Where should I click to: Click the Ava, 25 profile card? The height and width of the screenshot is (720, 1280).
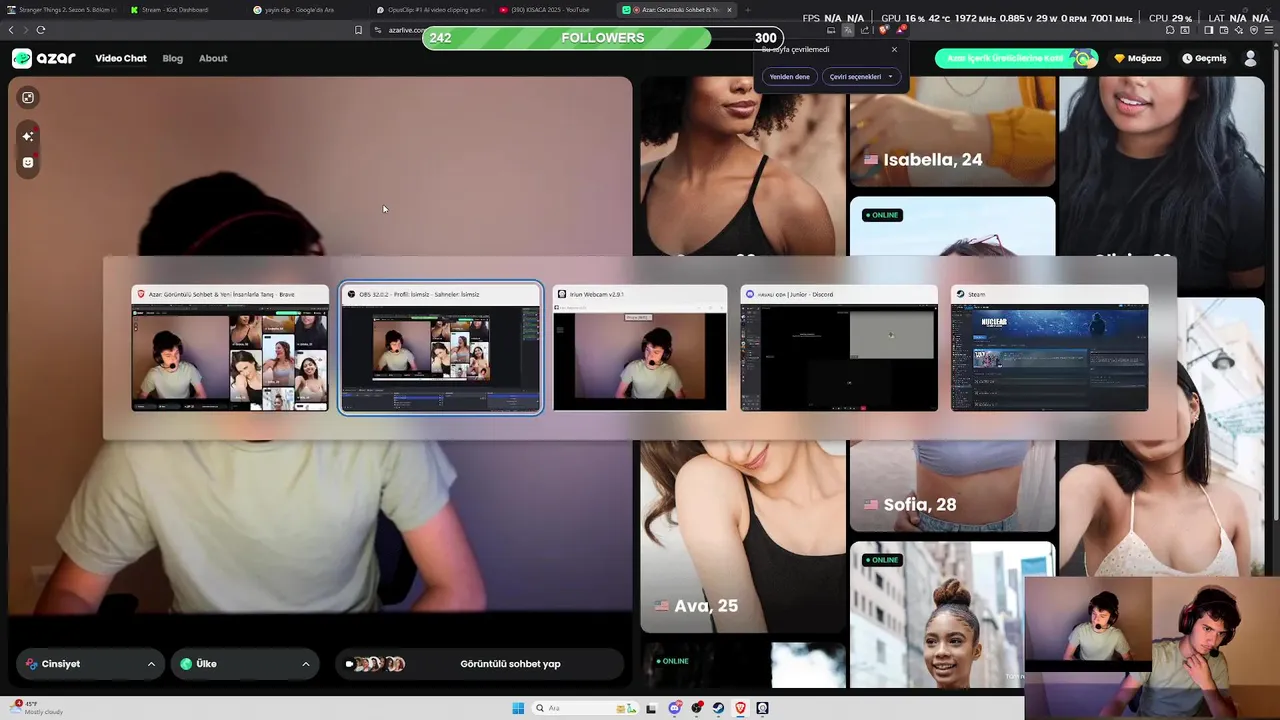[742, 536]
